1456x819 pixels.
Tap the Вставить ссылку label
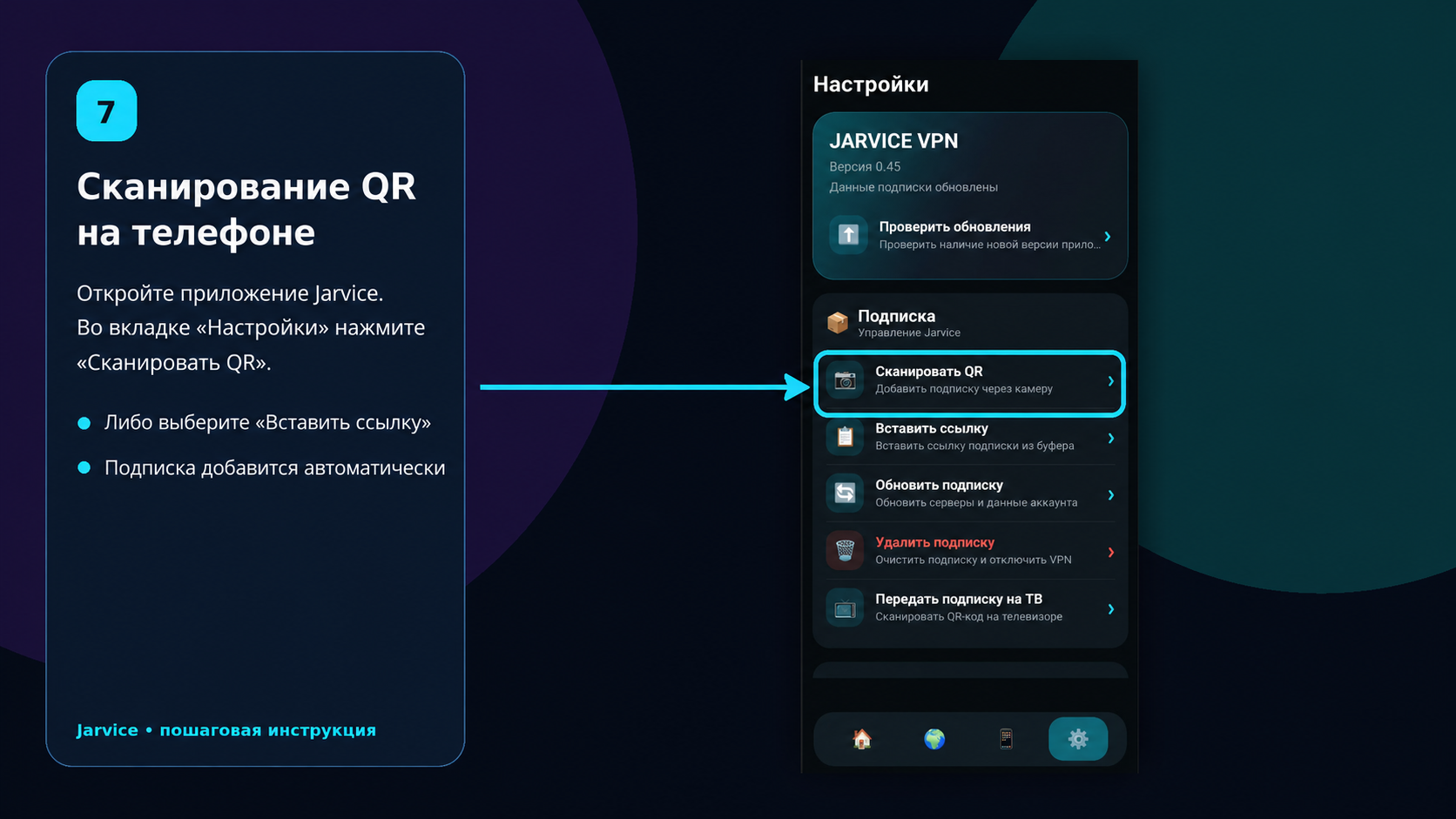click(x=932, y=428)
